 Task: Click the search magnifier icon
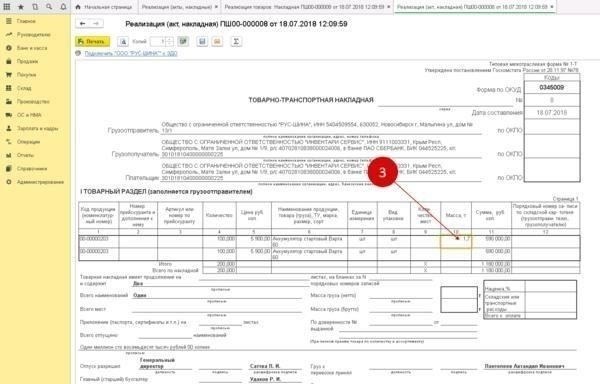pyautogui.click(x=49, y=7)
